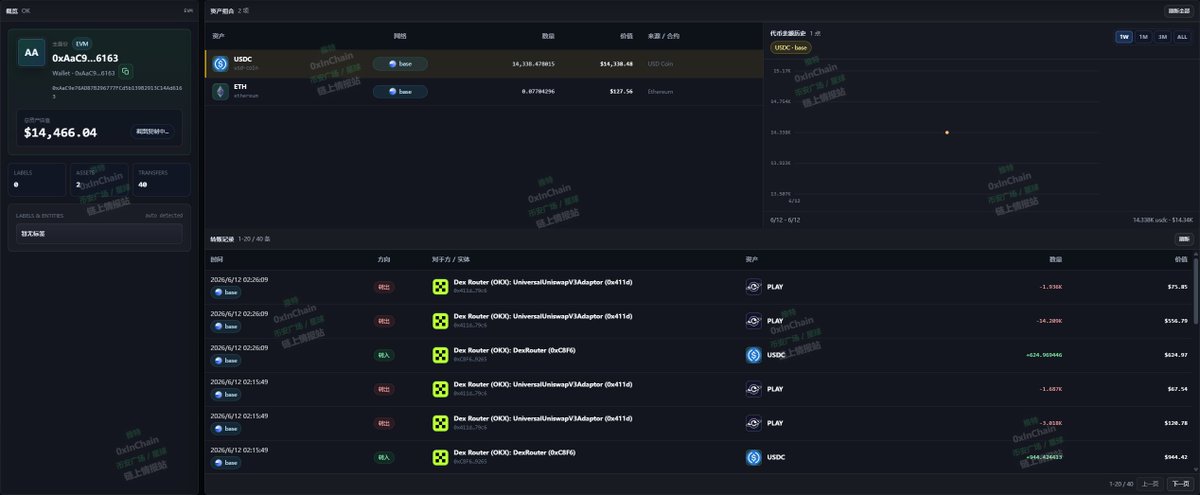Switch chart timeframe to 1M
This screenshot has height=495, width=1200.
click(x=1143, y=37)
